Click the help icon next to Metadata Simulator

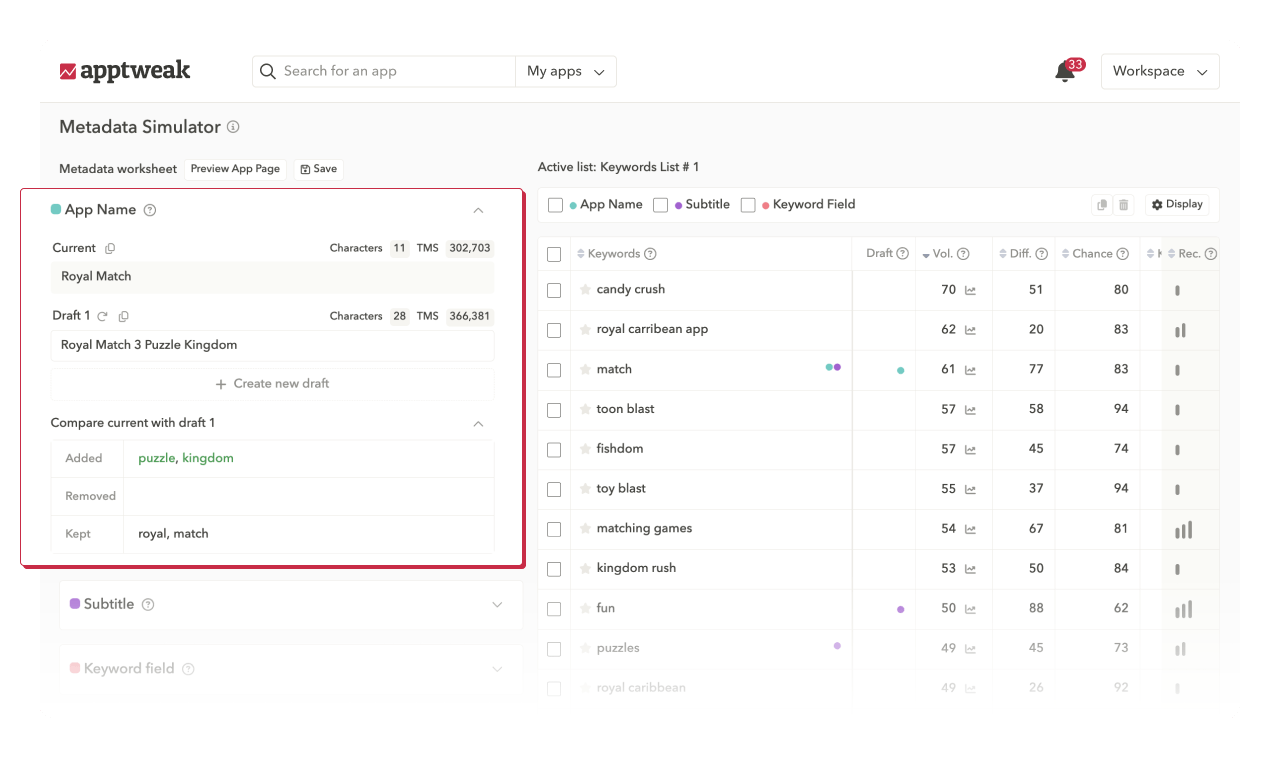click(233, 127)
